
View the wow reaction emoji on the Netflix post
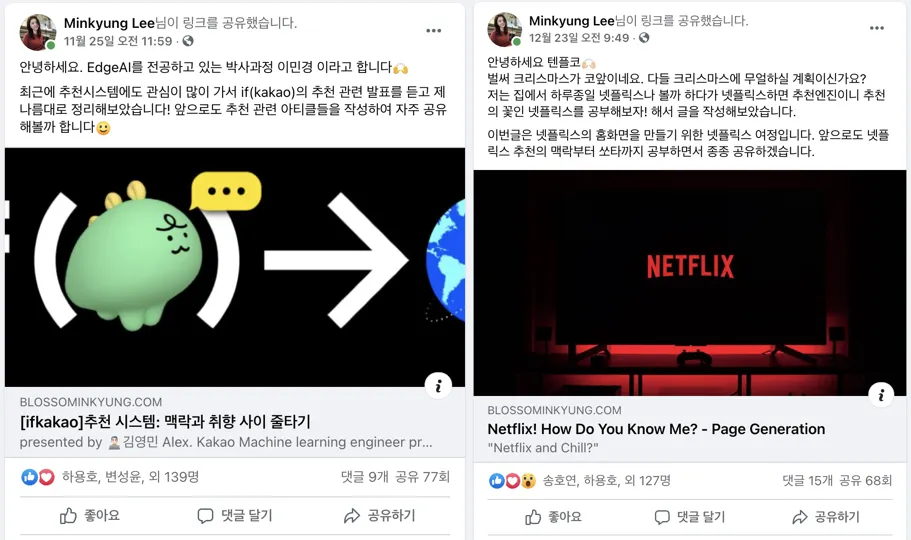point(528,481)
